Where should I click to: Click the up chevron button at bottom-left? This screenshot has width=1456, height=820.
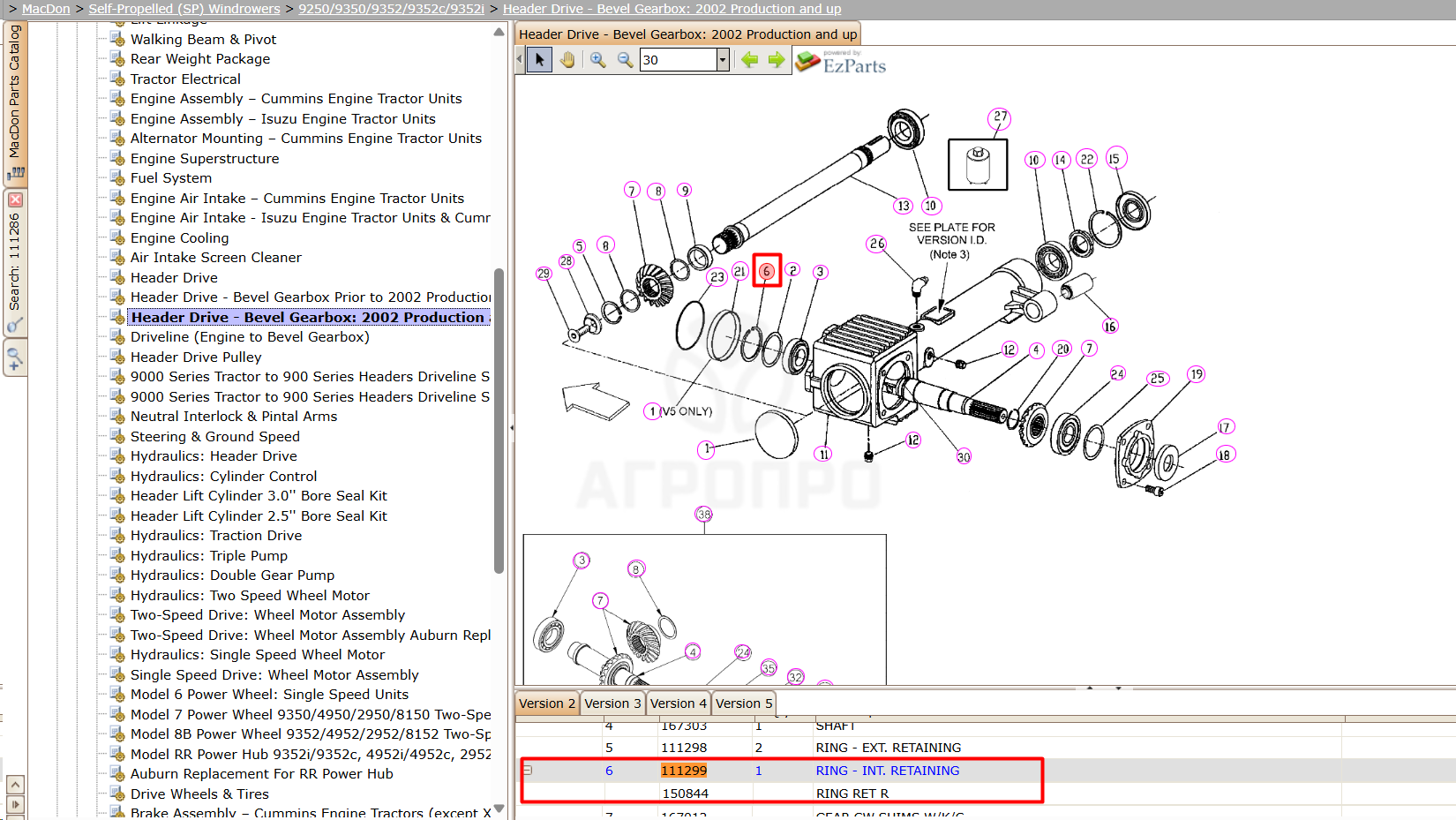(15, 784)
